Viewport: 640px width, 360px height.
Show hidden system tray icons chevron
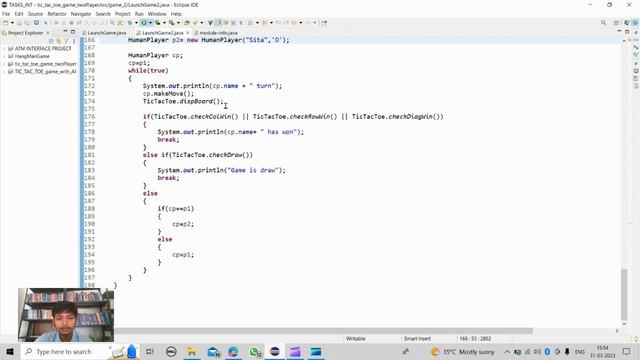pyautogui.click(x=507, y=351)
